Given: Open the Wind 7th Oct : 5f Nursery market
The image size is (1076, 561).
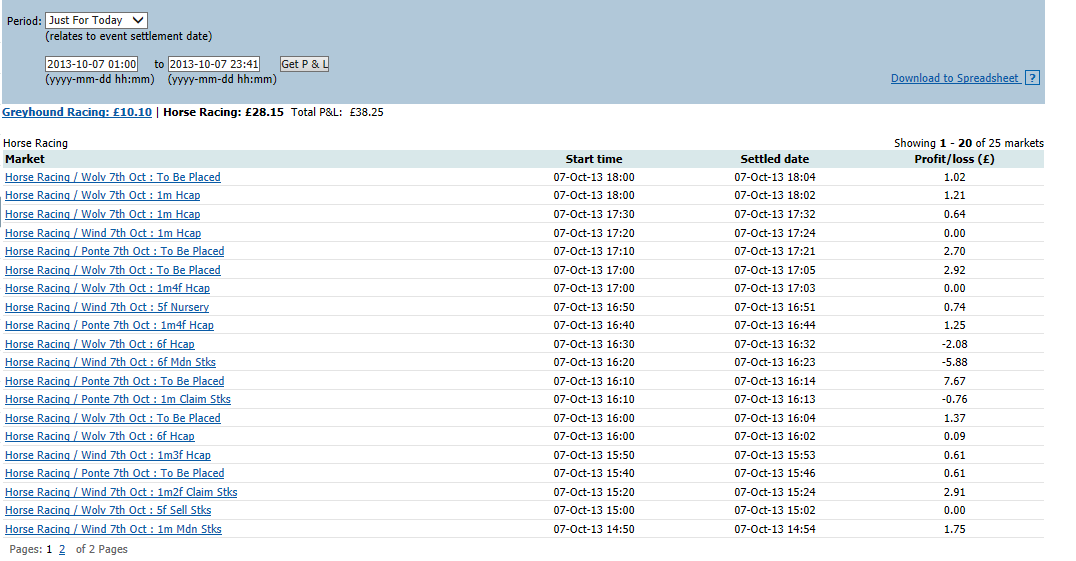Looking at the screenshot, I should tap(107, 307).
